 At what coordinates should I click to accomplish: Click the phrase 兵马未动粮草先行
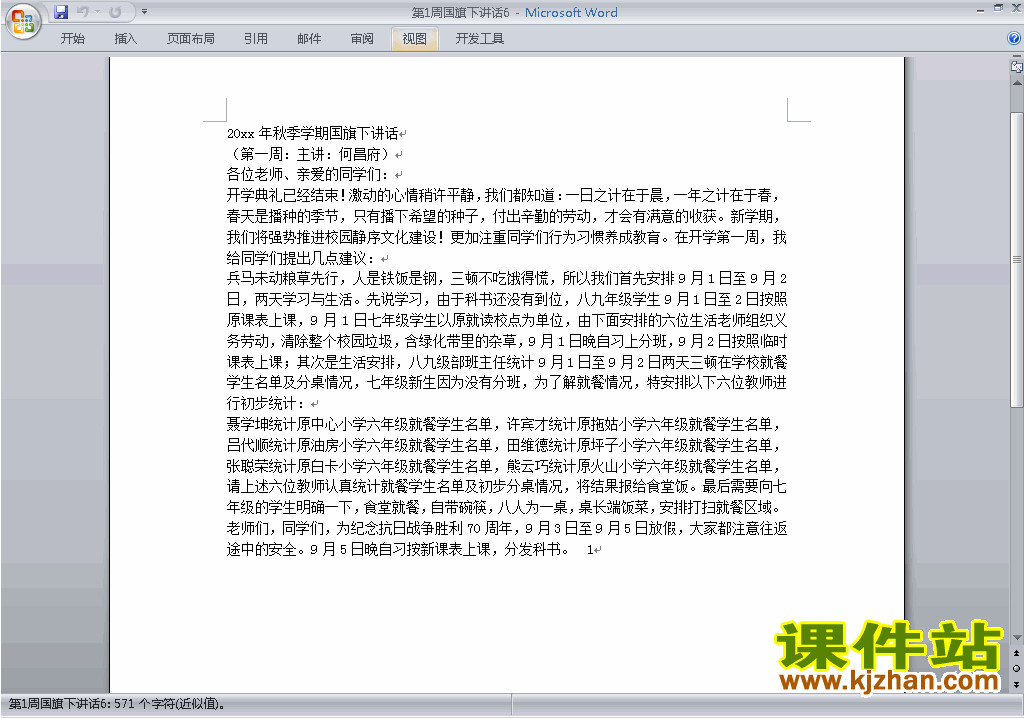(282, 278)
